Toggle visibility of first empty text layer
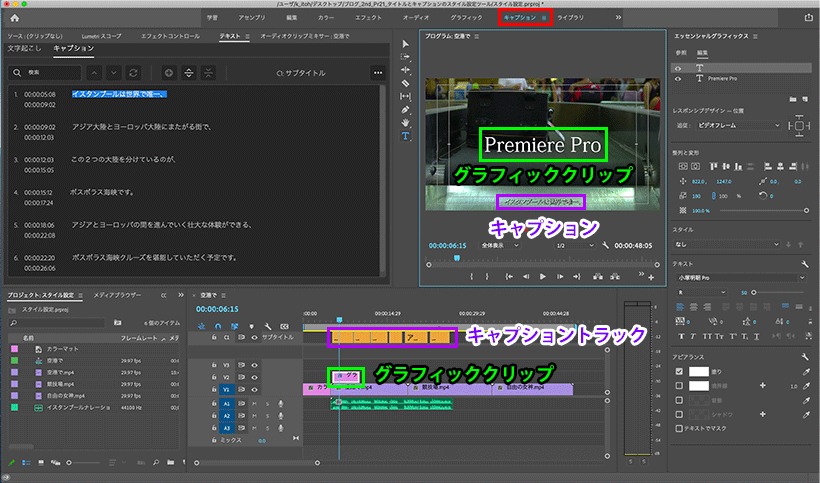This screenshot has width=820, height=483. (x=678, y=68)
